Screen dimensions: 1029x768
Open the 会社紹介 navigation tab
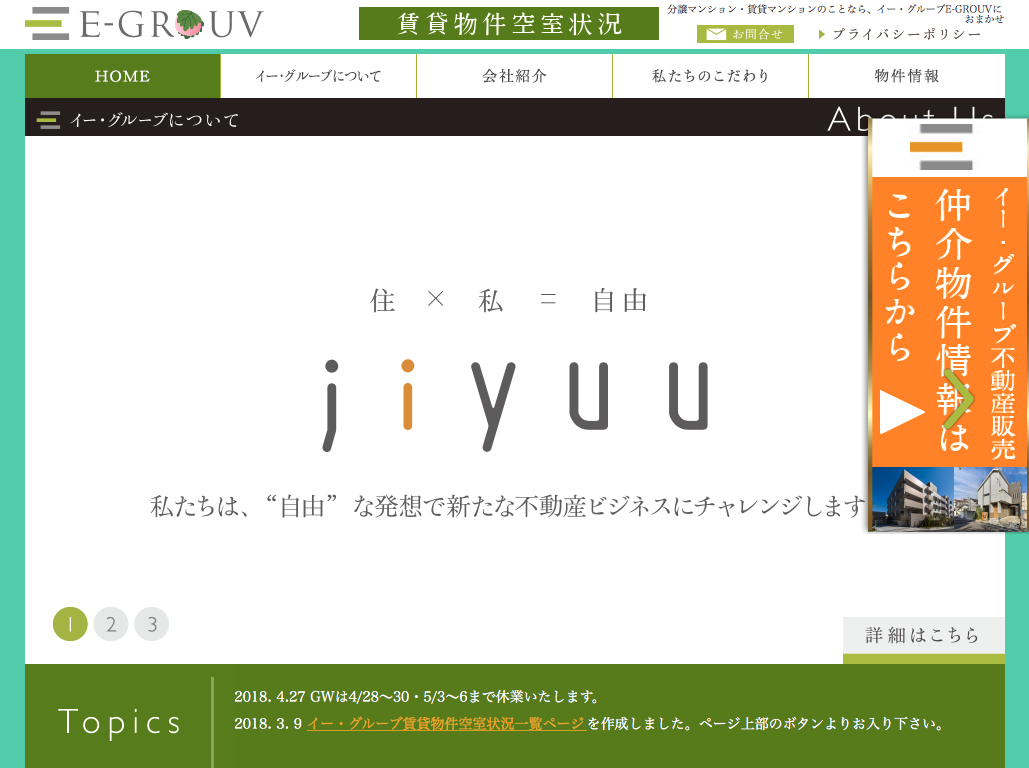click(514, 76)
